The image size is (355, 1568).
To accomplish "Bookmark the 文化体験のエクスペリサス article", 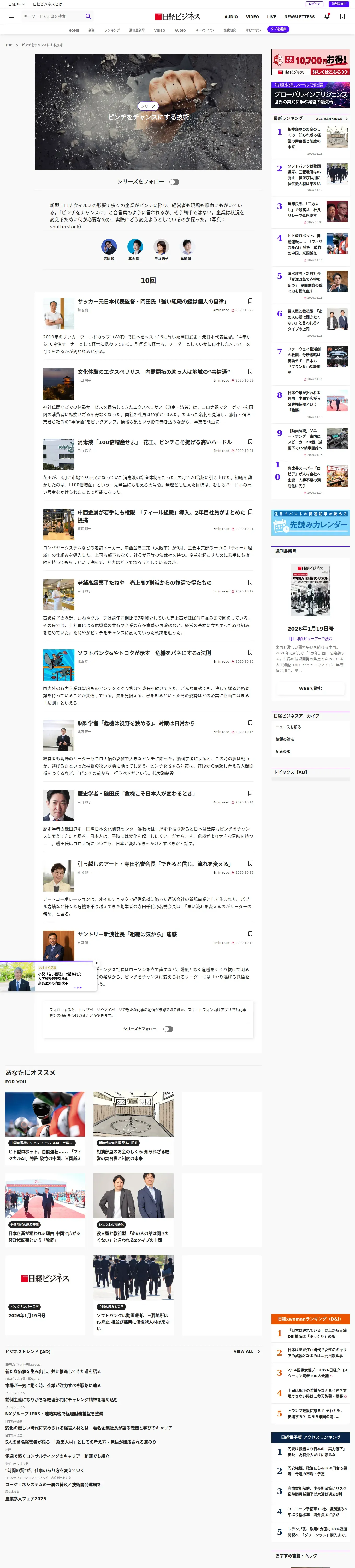I will point(250,371).
